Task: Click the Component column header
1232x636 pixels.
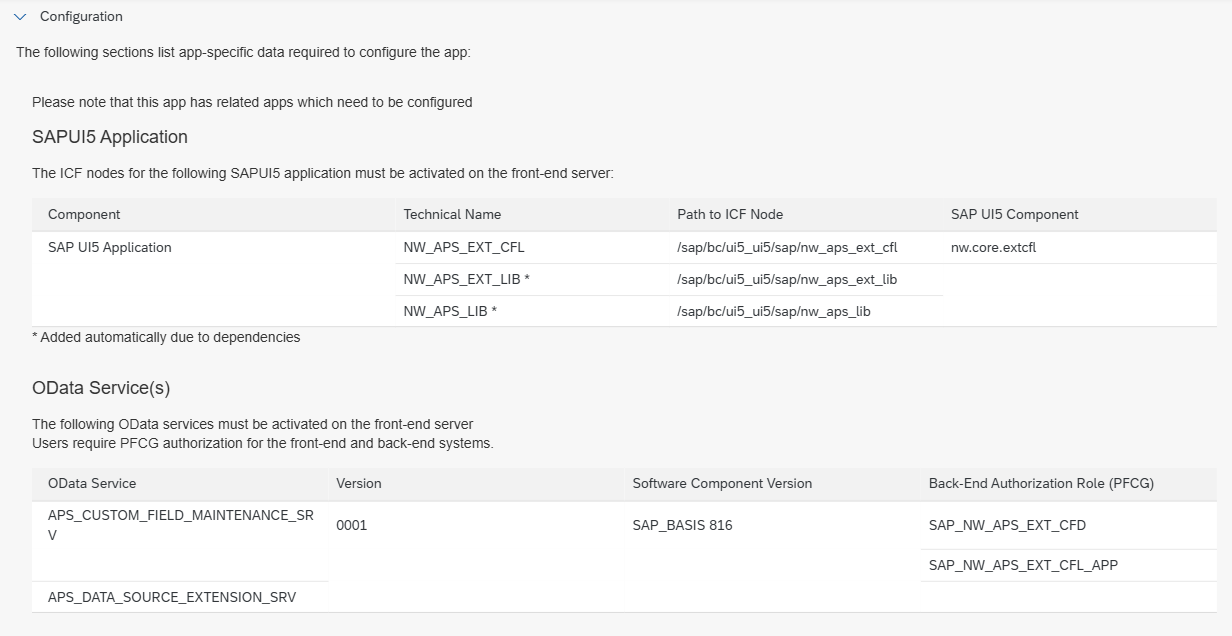Action: point(84,214)
